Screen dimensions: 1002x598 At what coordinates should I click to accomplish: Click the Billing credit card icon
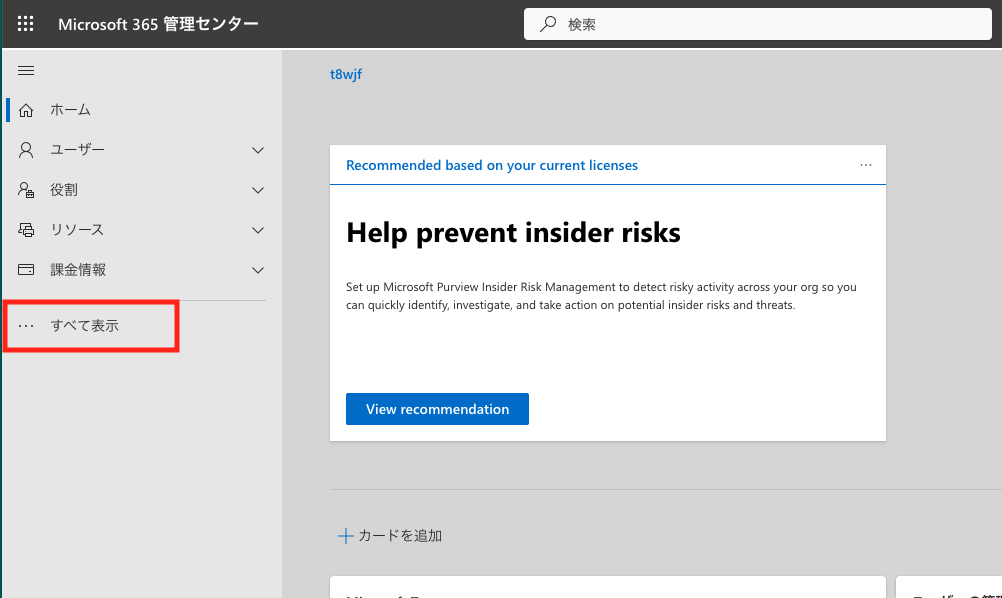(x=26, y=270)
